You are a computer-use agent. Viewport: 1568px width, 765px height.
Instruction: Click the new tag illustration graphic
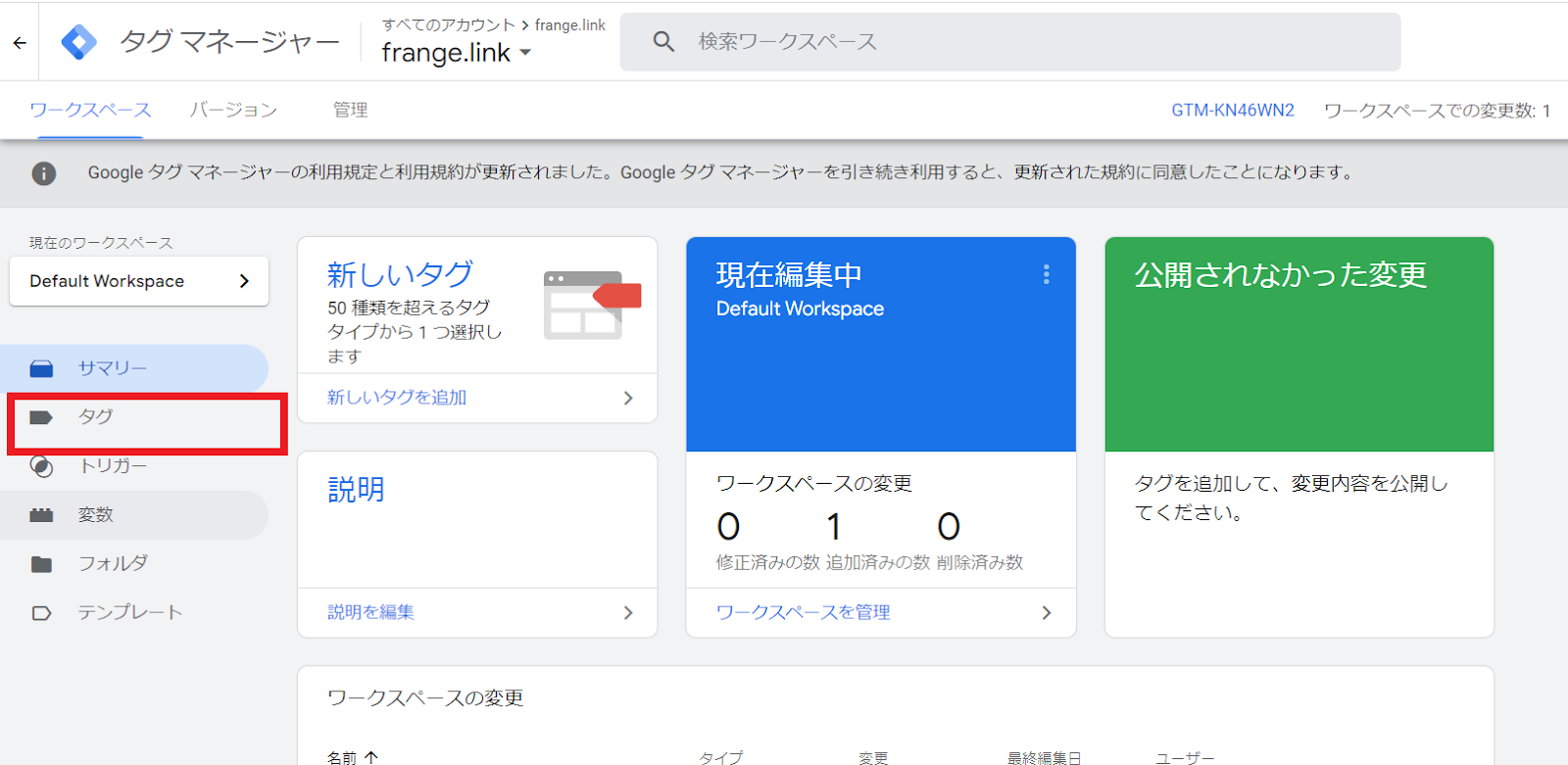[x=592, y=305]
